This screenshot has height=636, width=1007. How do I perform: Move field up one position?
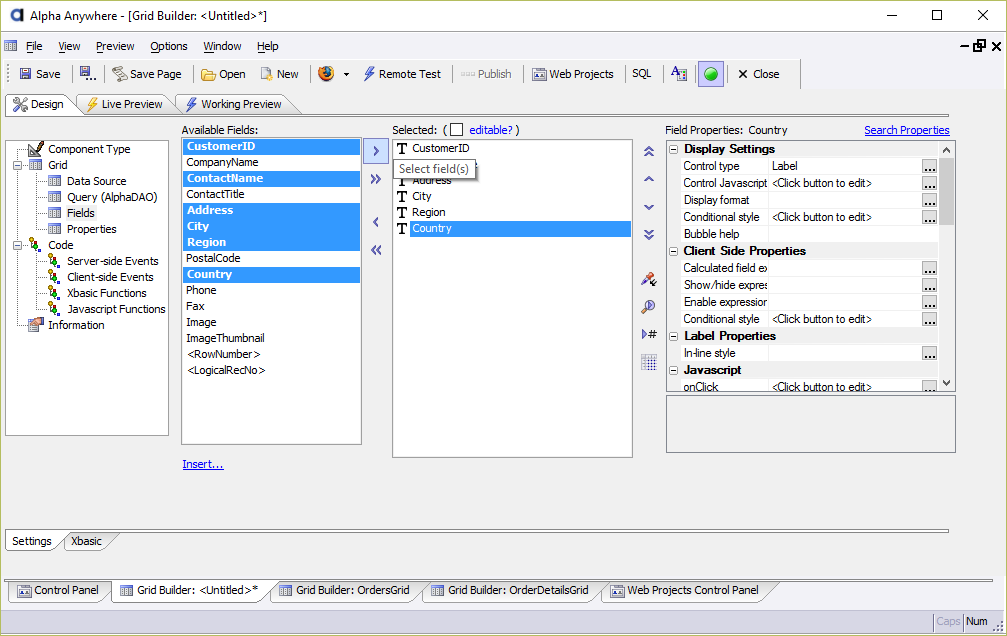coord(649,179)
